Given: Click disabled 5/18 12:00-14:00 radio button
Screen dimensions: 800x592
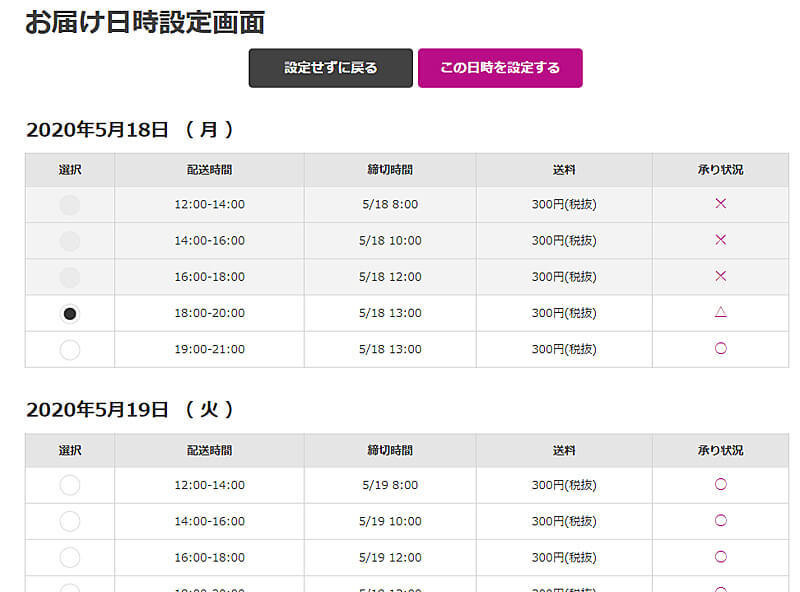Looking at the screenshot, I should (x=70, y=205).
